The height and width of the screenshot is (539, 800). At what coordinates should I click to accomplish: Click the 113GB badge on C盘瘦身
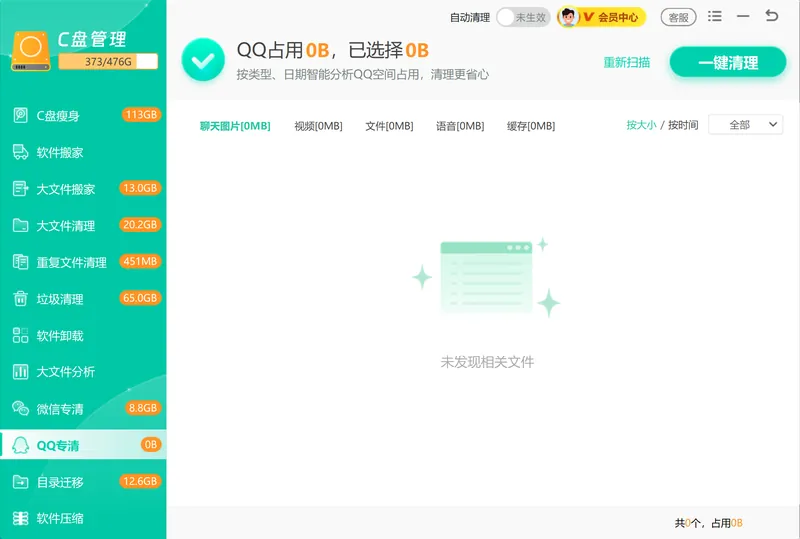point(141,115)
